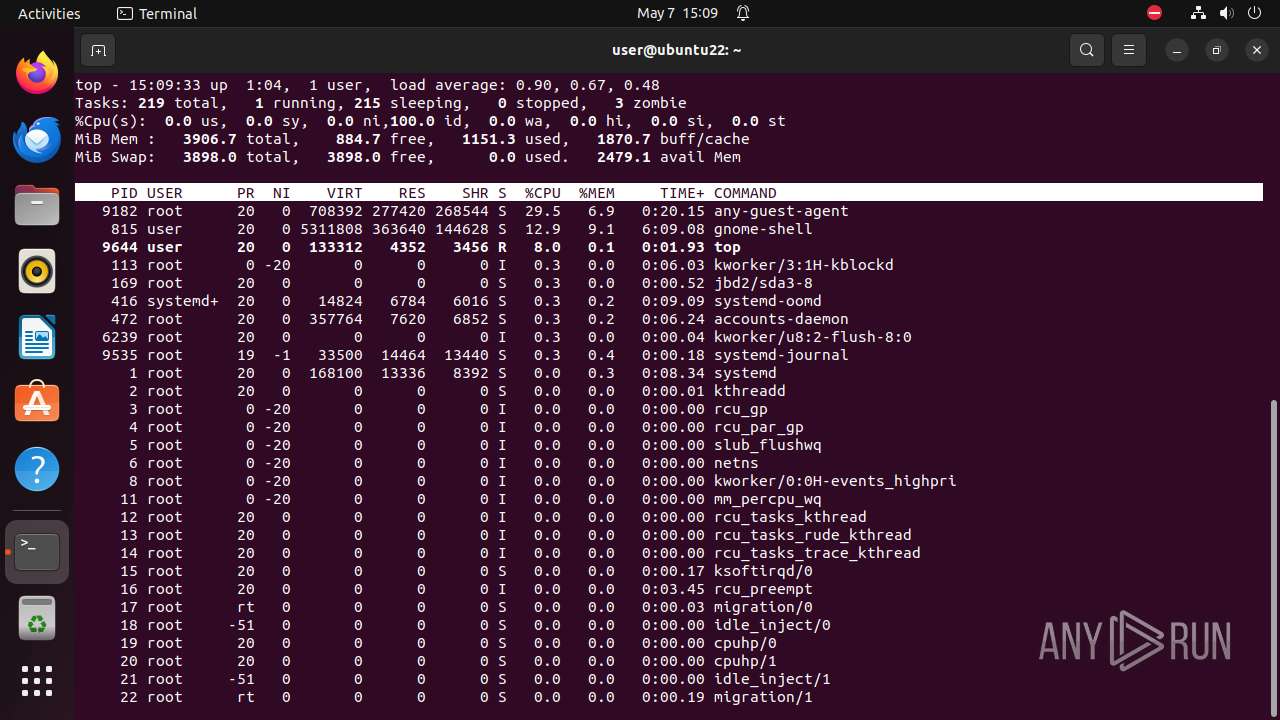The width and height of the screenshot is (1280, 720).
Task: Open the terminal hamburger menu
Action: [x=1129, y=50]
